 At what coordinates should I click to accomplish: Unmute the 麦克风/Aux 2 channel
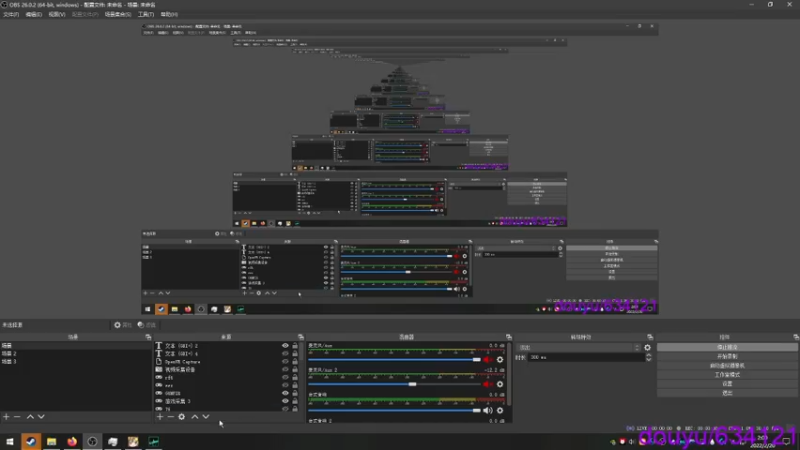point(488,384)
